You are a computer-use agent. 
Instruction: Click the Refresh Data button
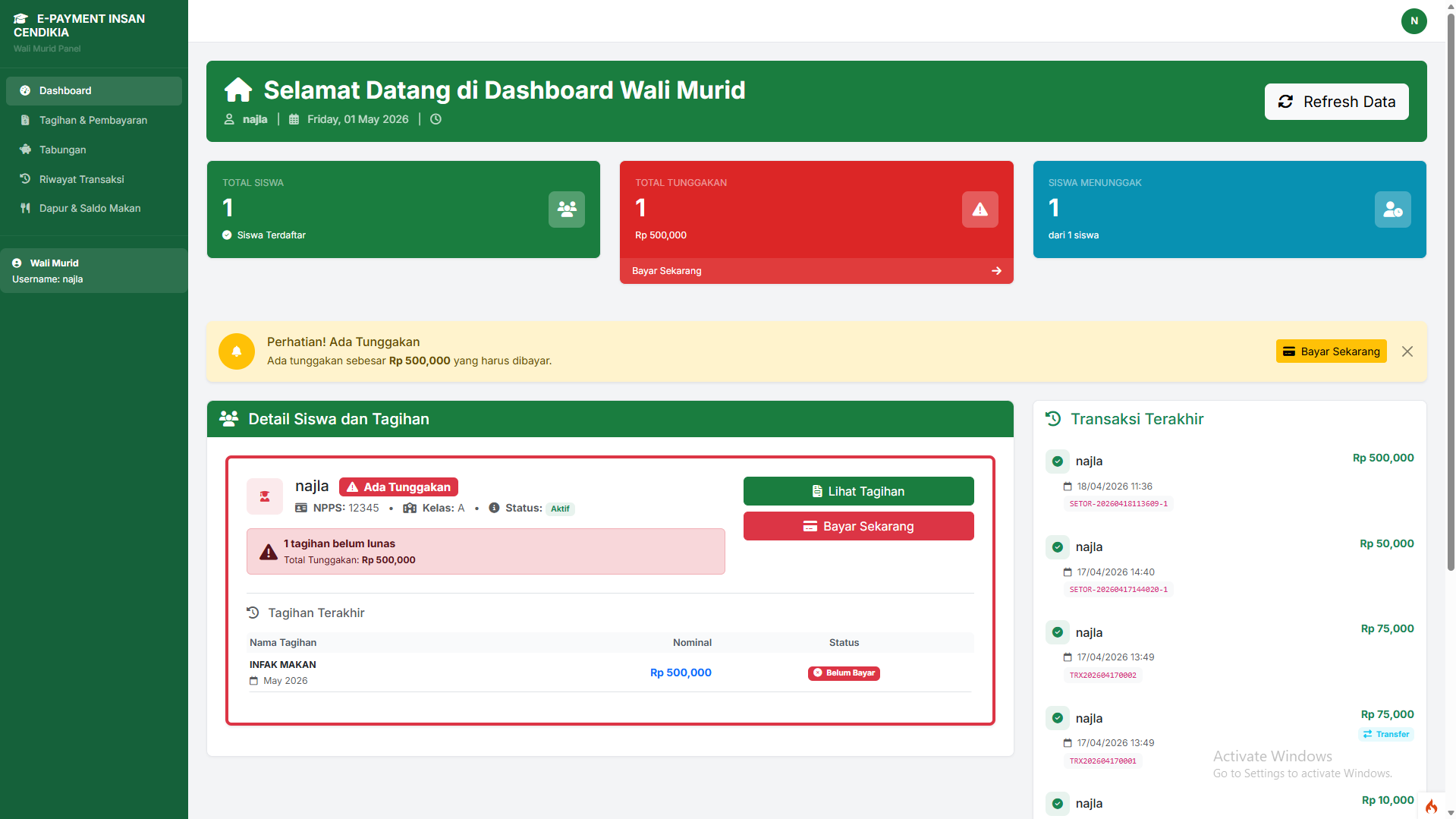[1336, 102]
